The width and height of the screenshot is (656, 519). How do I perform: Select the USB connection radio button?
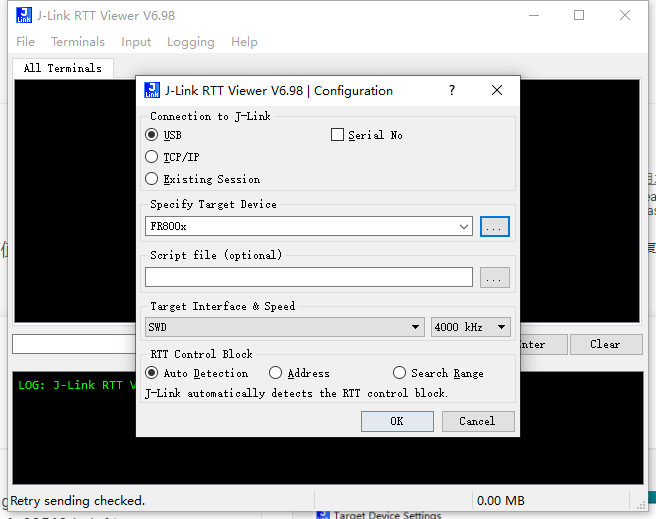[x=151, y=135]
